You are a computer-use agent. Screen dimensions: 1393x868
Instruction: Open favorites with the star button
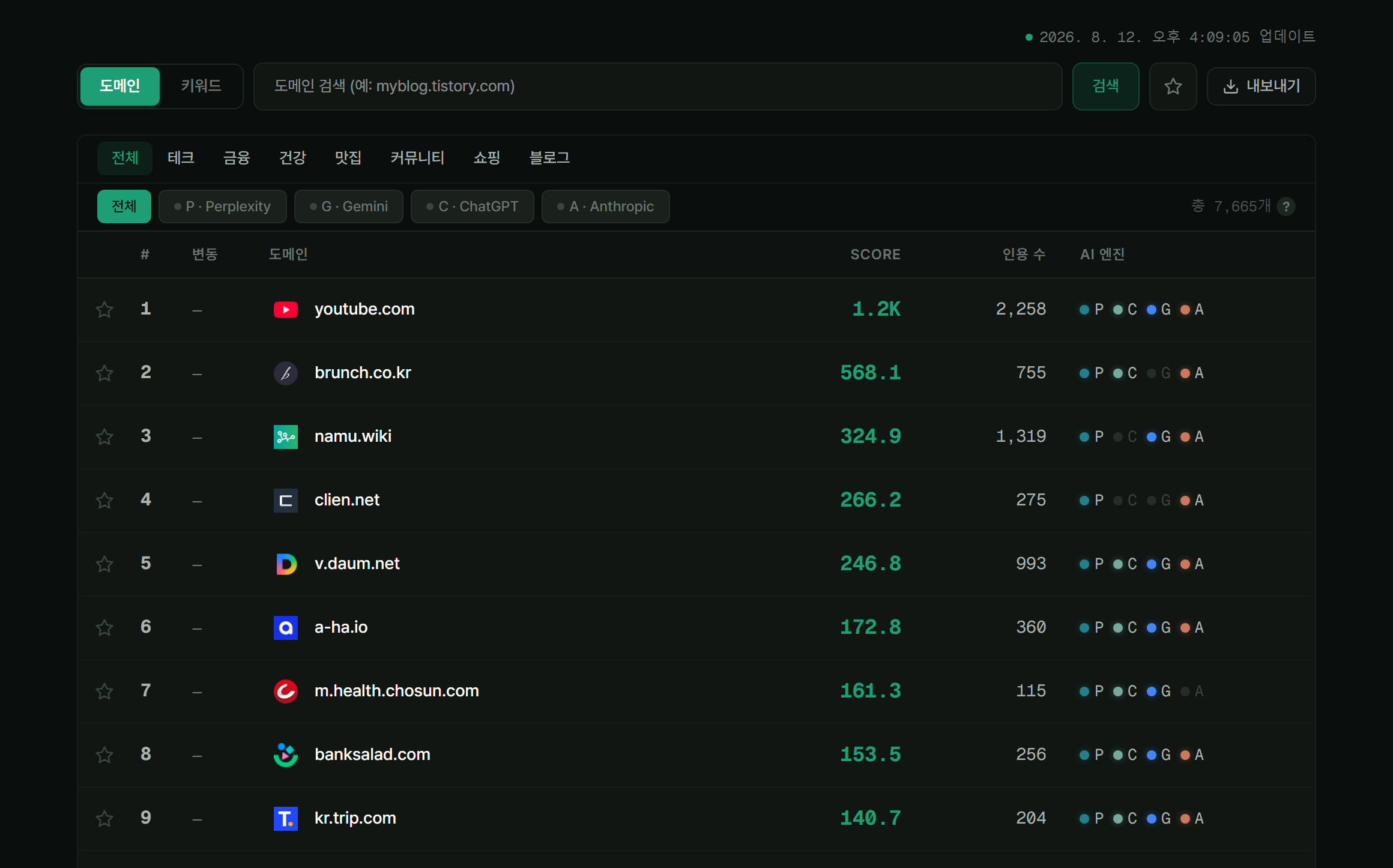[x=1173, y=86]
